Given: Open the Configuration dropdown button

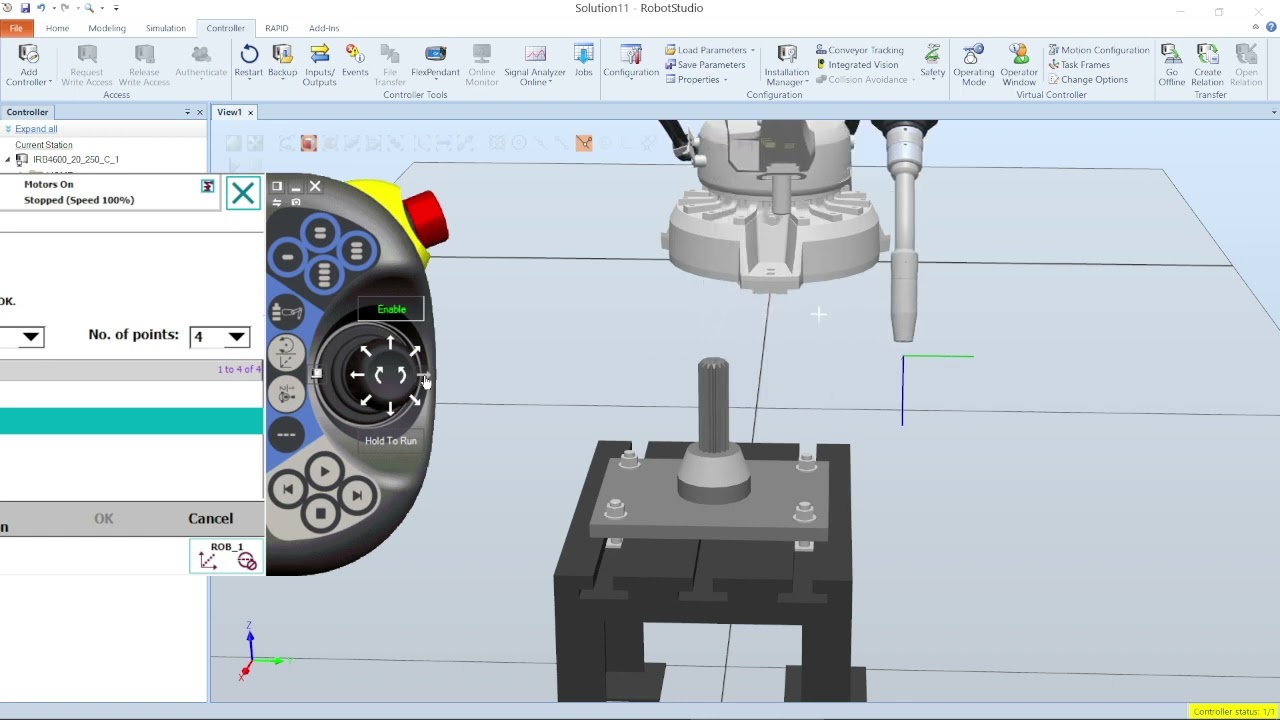Looking at the screenshot, I should click(631, 61).
